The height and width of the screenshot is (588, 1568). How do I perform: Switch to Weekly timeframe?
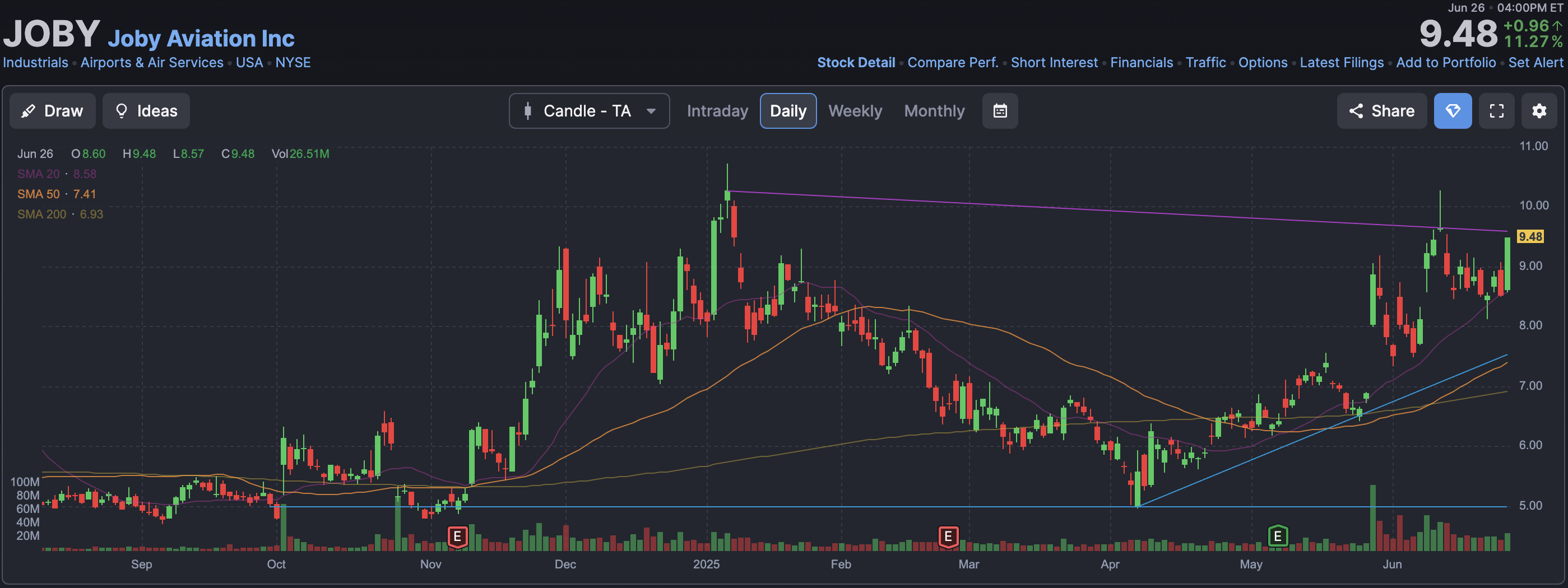point(855,111)
